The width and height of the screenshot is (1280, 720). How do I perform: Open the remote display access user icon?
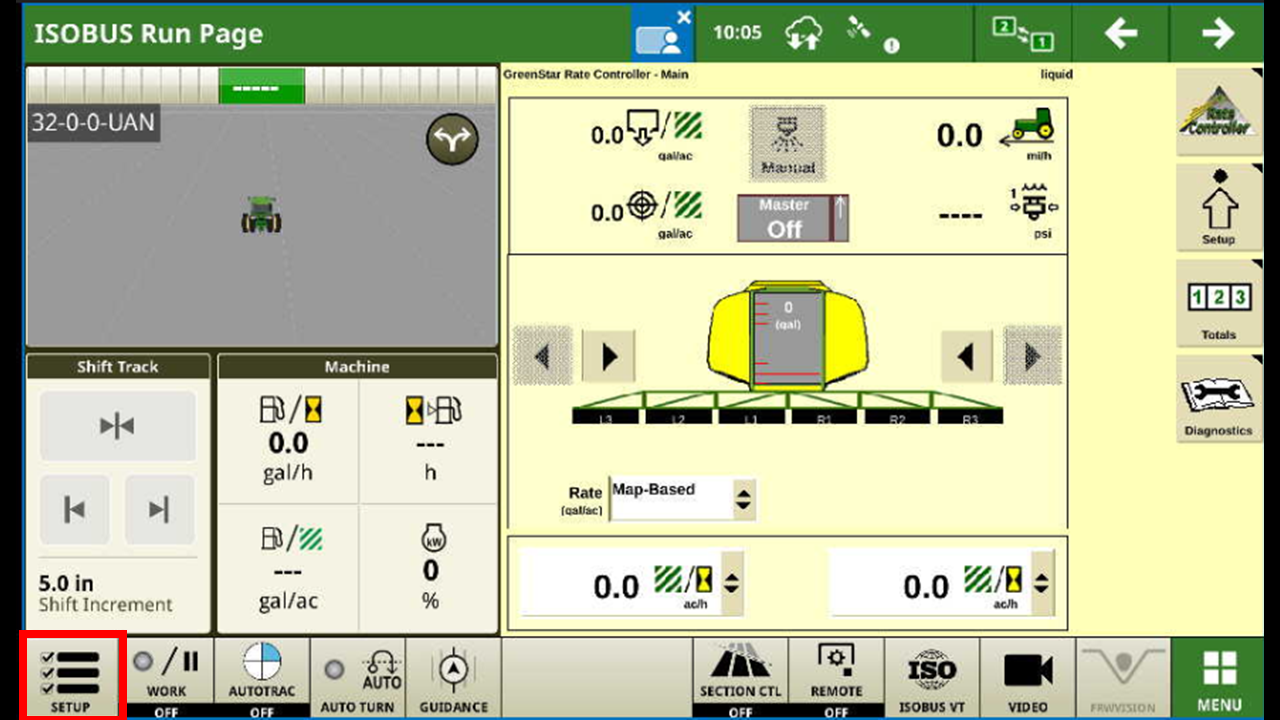click(x=663, y=33)
